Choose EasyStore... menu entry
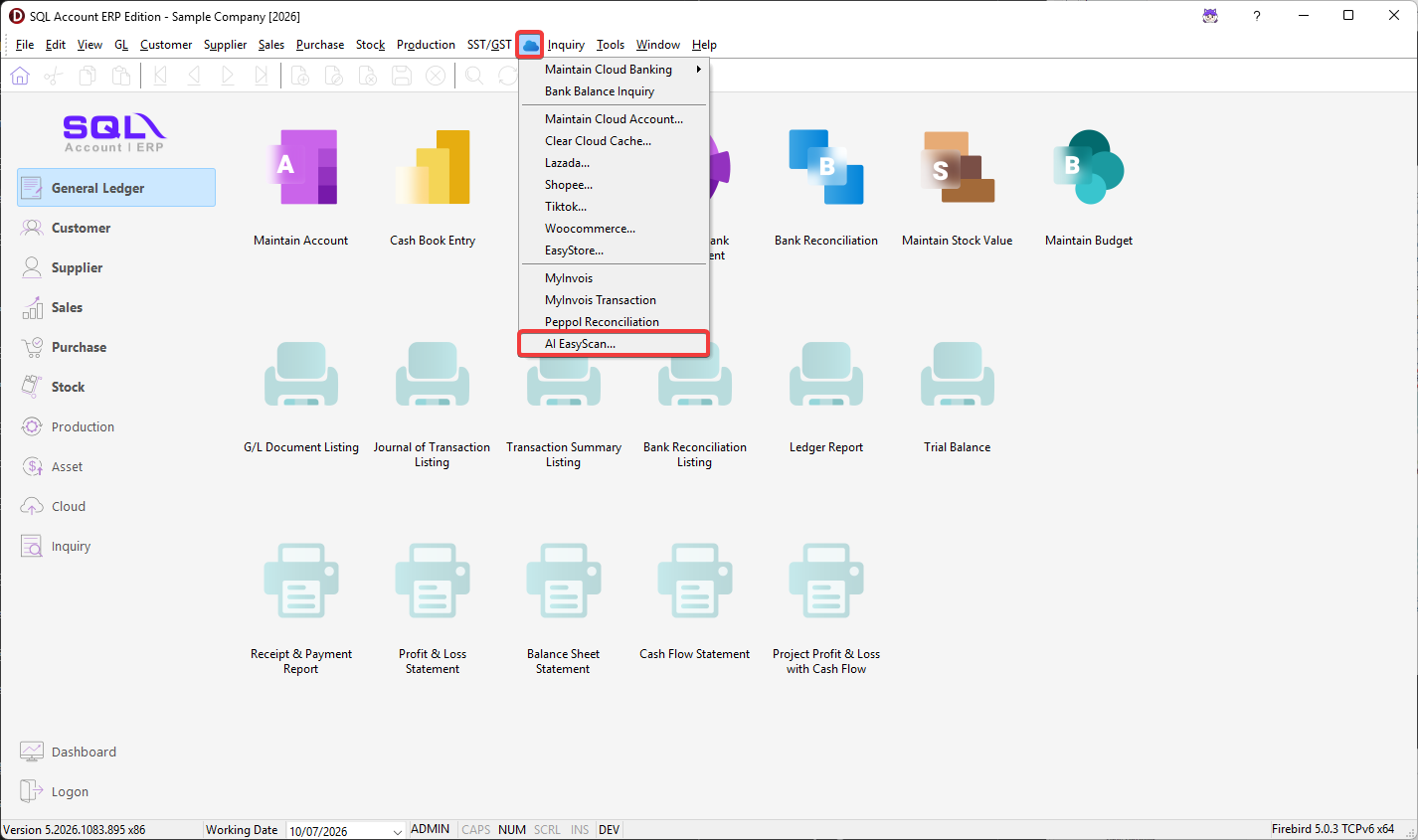Screen dimensions: 1418x840 (x=615, y=251)
